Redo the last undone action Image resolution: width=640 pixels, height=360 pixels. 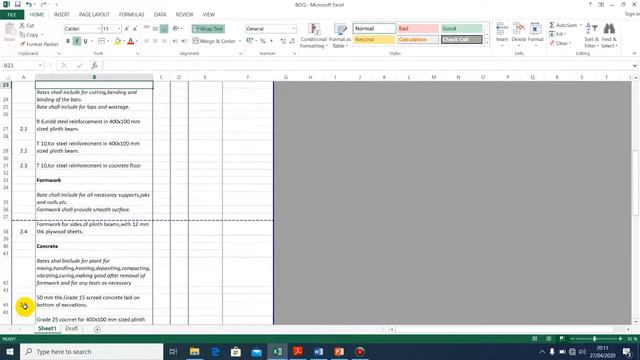coord(43,4)
